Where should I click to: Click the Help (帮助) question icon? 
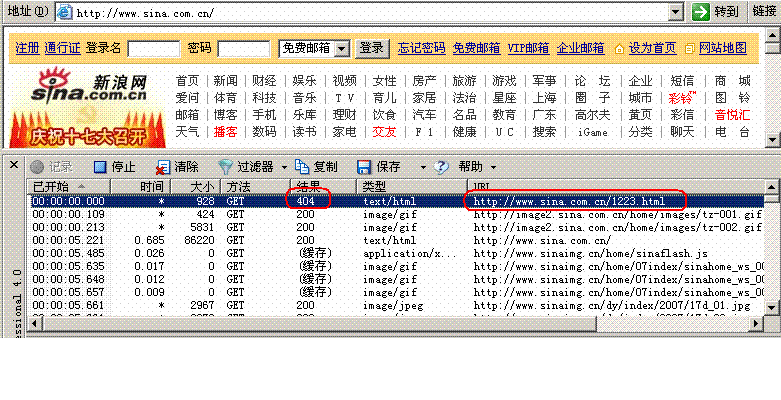tap(441, 166)
